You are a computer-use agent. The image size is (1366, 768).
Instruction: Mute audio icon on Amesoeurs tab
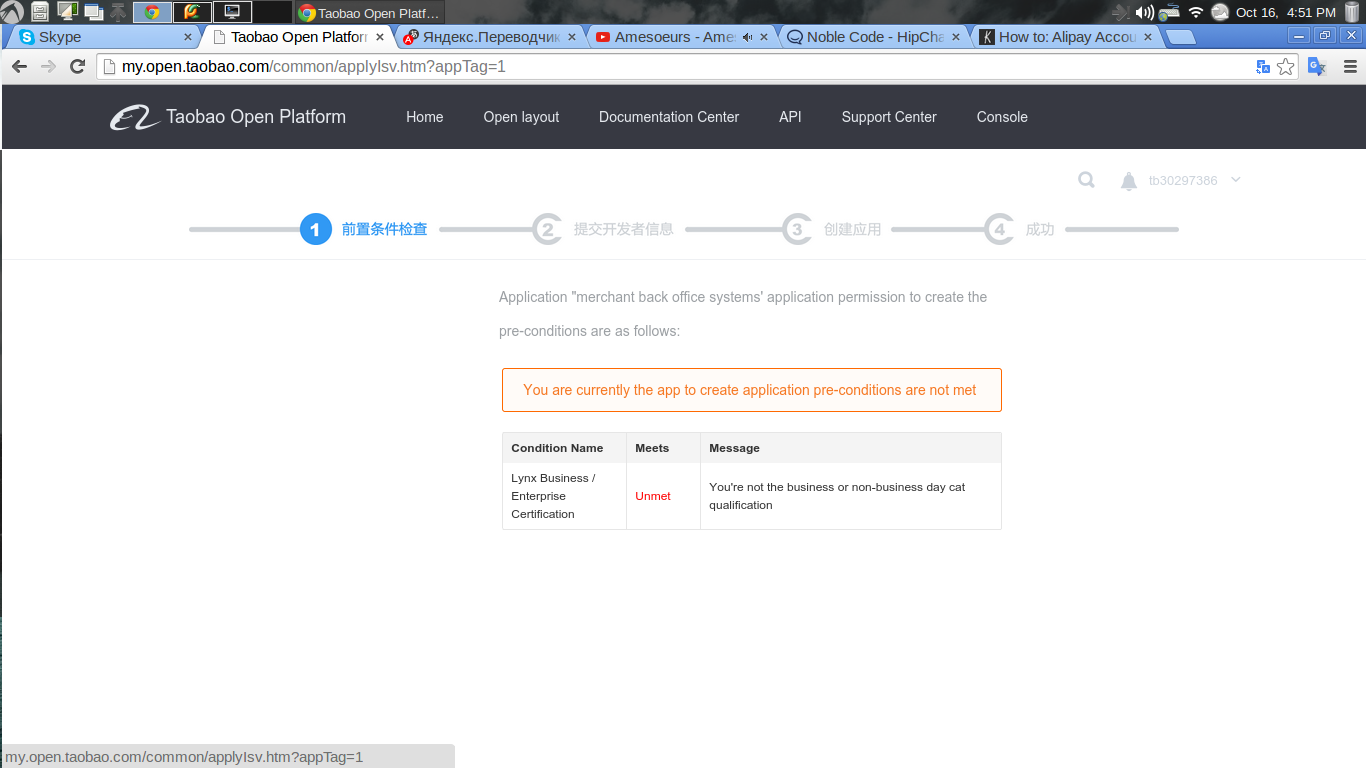coord(747,37)
